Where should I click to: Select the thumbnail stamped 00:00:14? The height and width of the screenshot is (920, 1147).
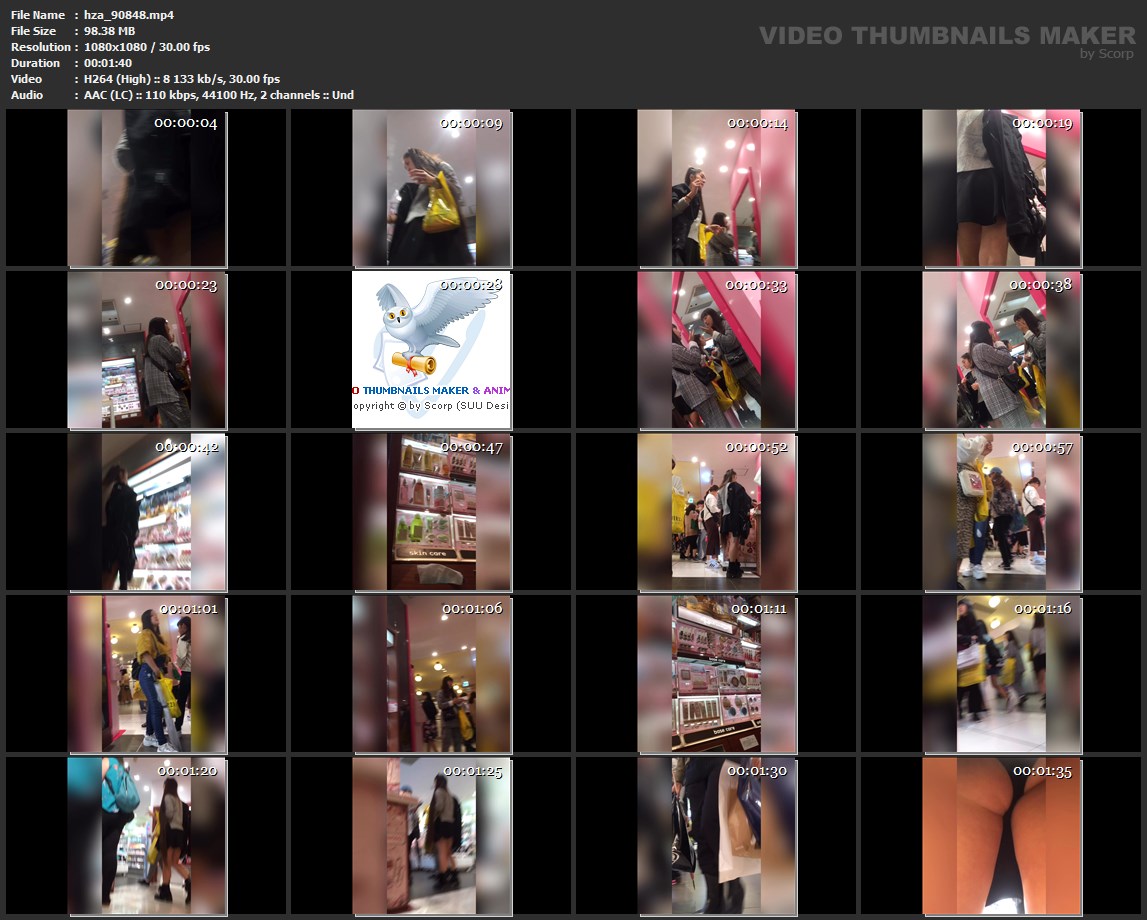(x=717, y=189)
